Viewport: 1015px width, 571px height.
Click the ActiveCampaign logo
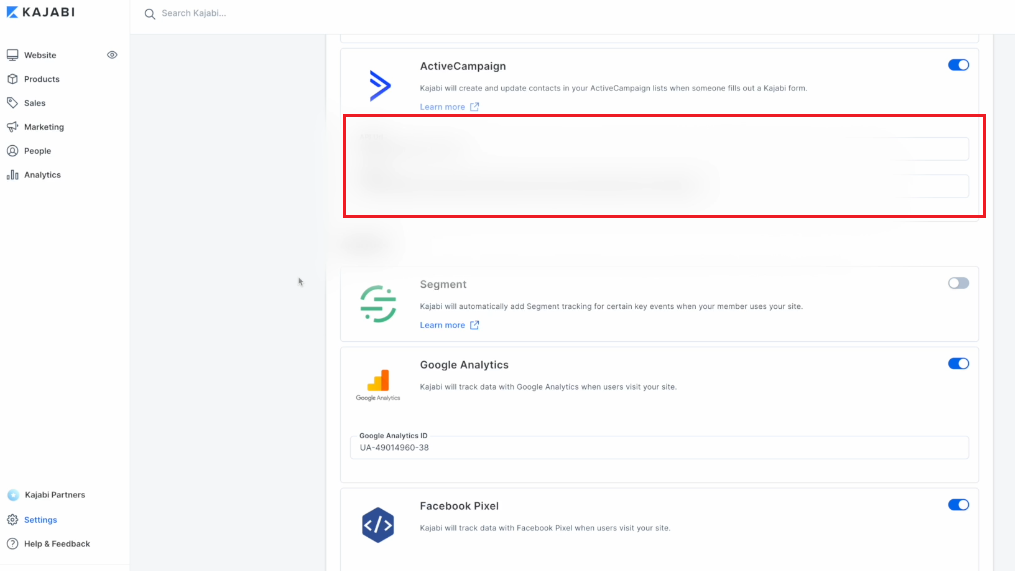pos(379,85)
